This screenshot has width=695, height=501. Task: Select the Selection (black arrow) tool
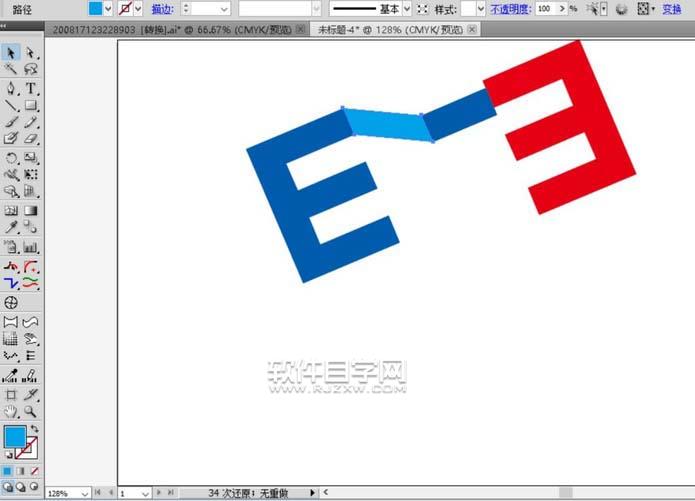11,52
